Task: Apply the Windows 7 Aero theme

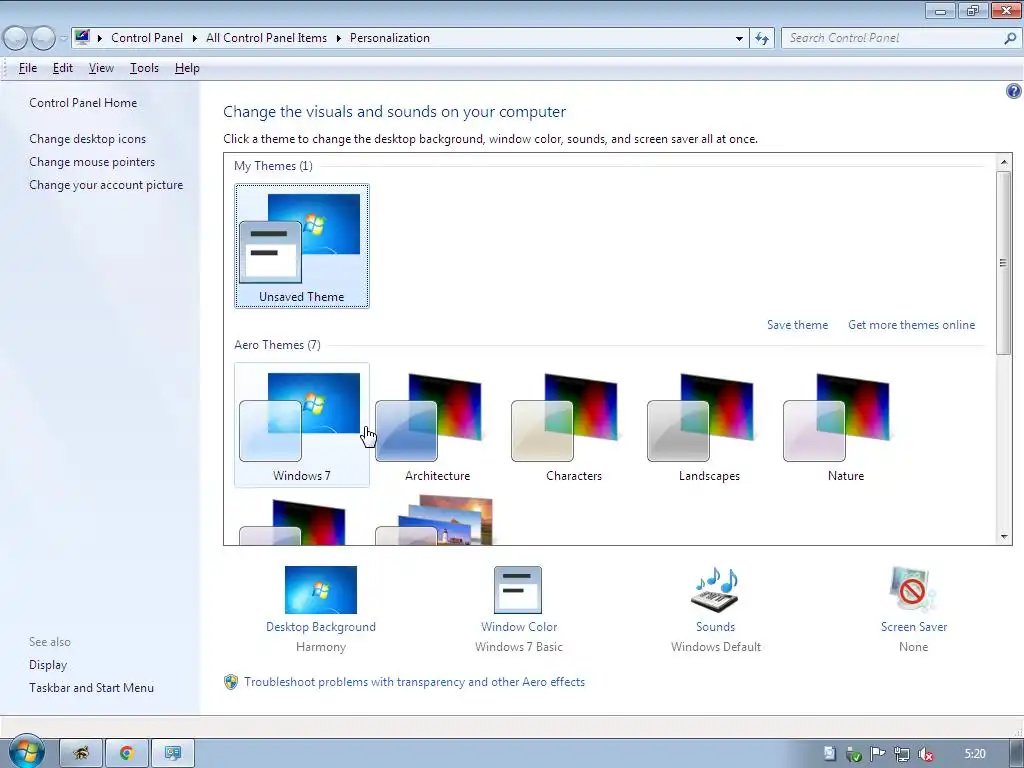Action: click(302, 425)
